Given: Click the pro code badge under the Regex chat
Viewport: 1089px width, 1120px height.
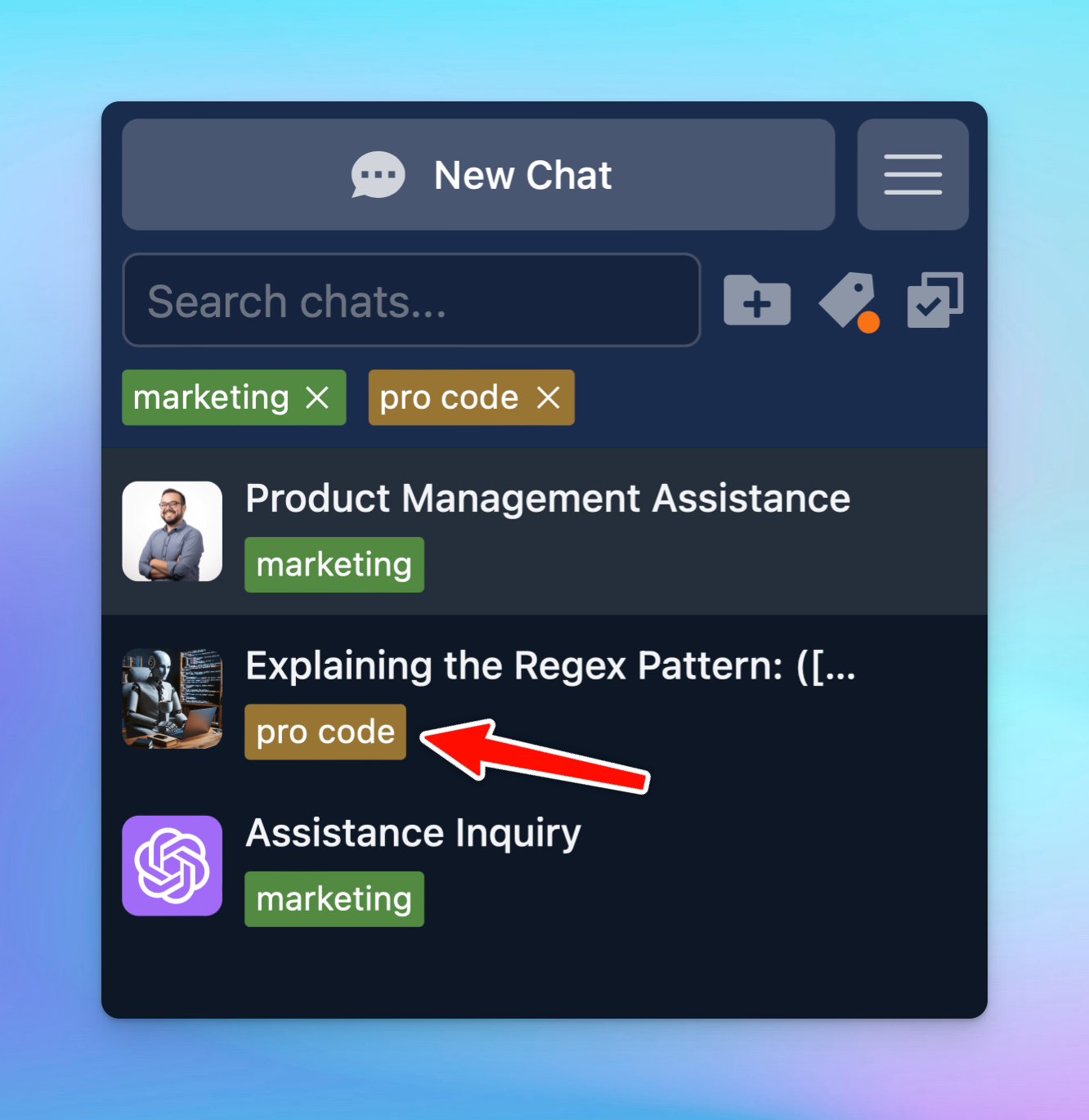Looking at the screenshot, I should tap(325, 732).
